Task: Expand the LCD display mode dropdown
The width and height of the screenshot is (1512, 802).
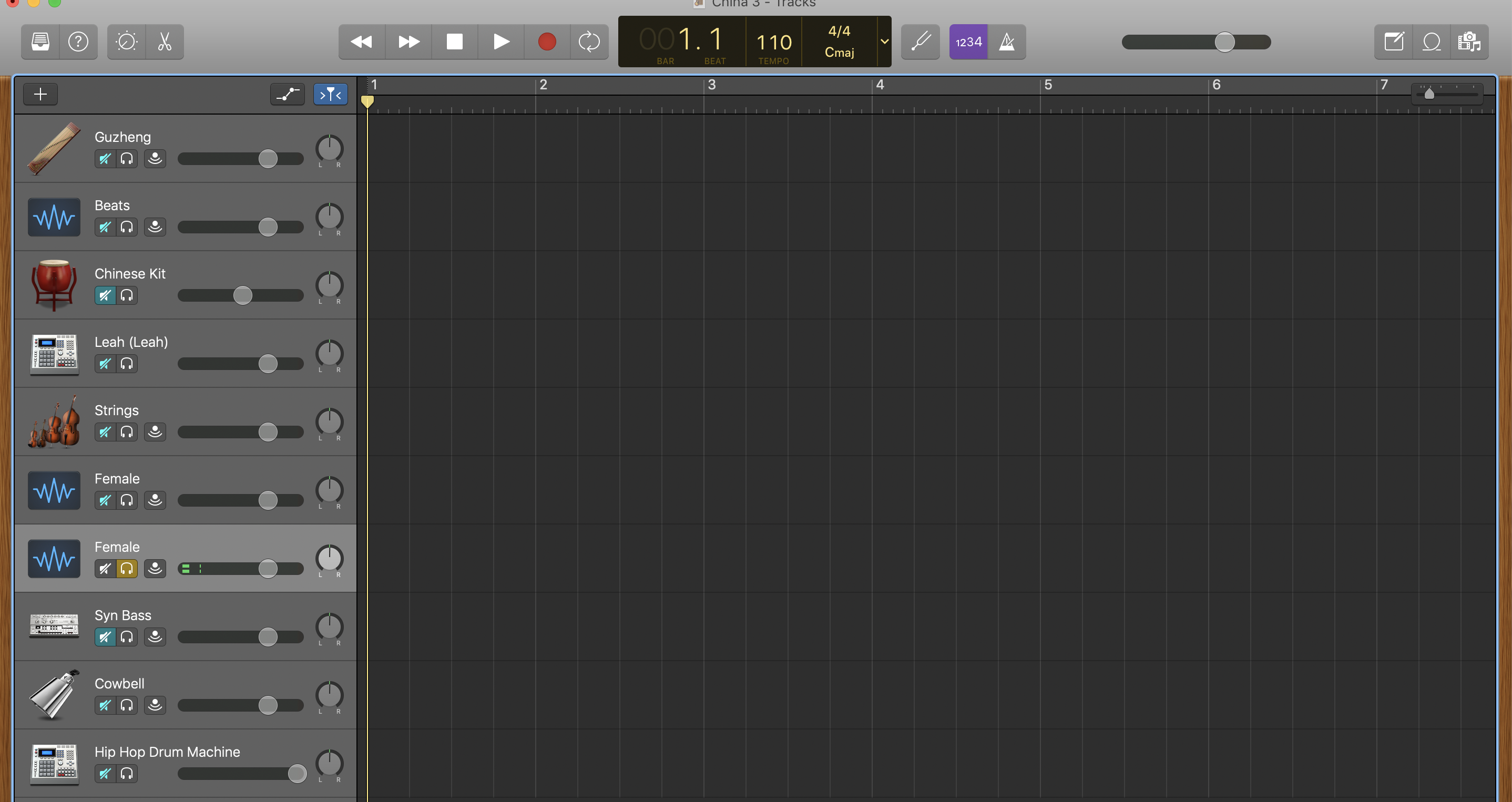Action: click(x=884, y=42)
